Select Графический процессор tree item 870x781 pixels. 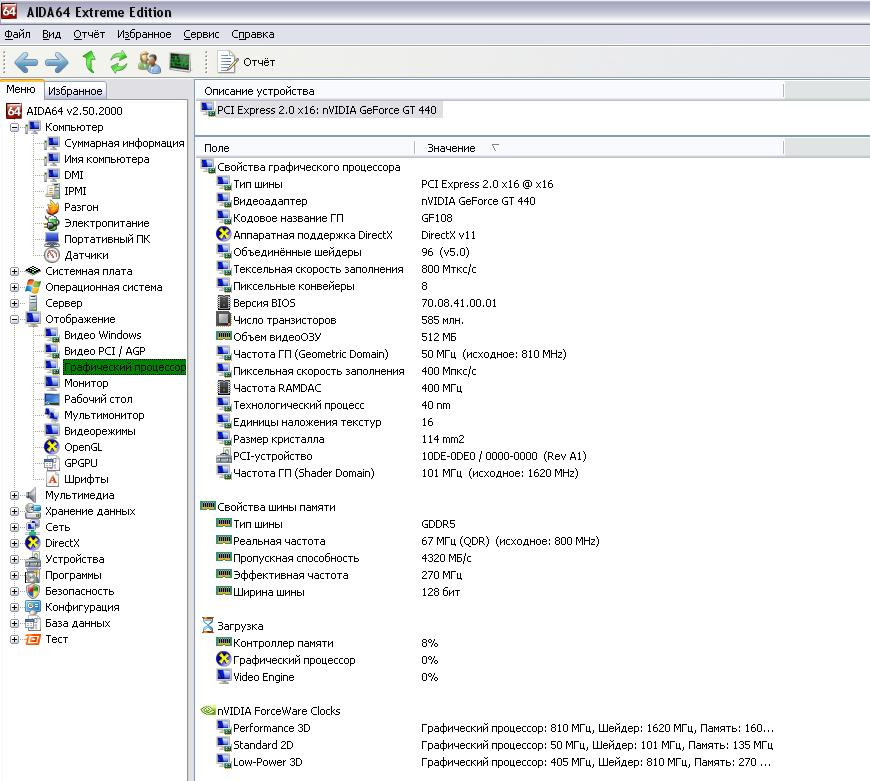(124, 367)
